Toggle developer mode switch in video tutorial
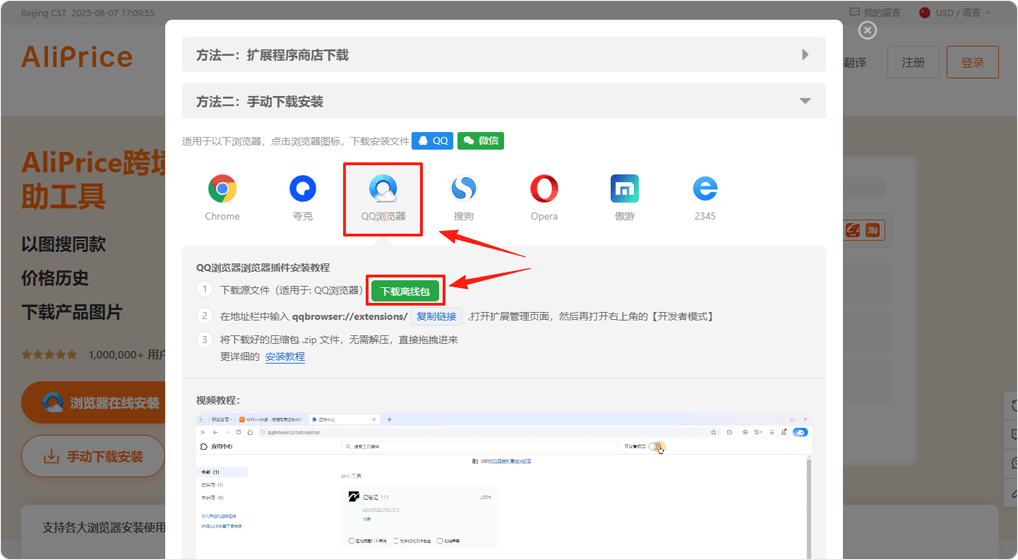 tap(656, 446)
